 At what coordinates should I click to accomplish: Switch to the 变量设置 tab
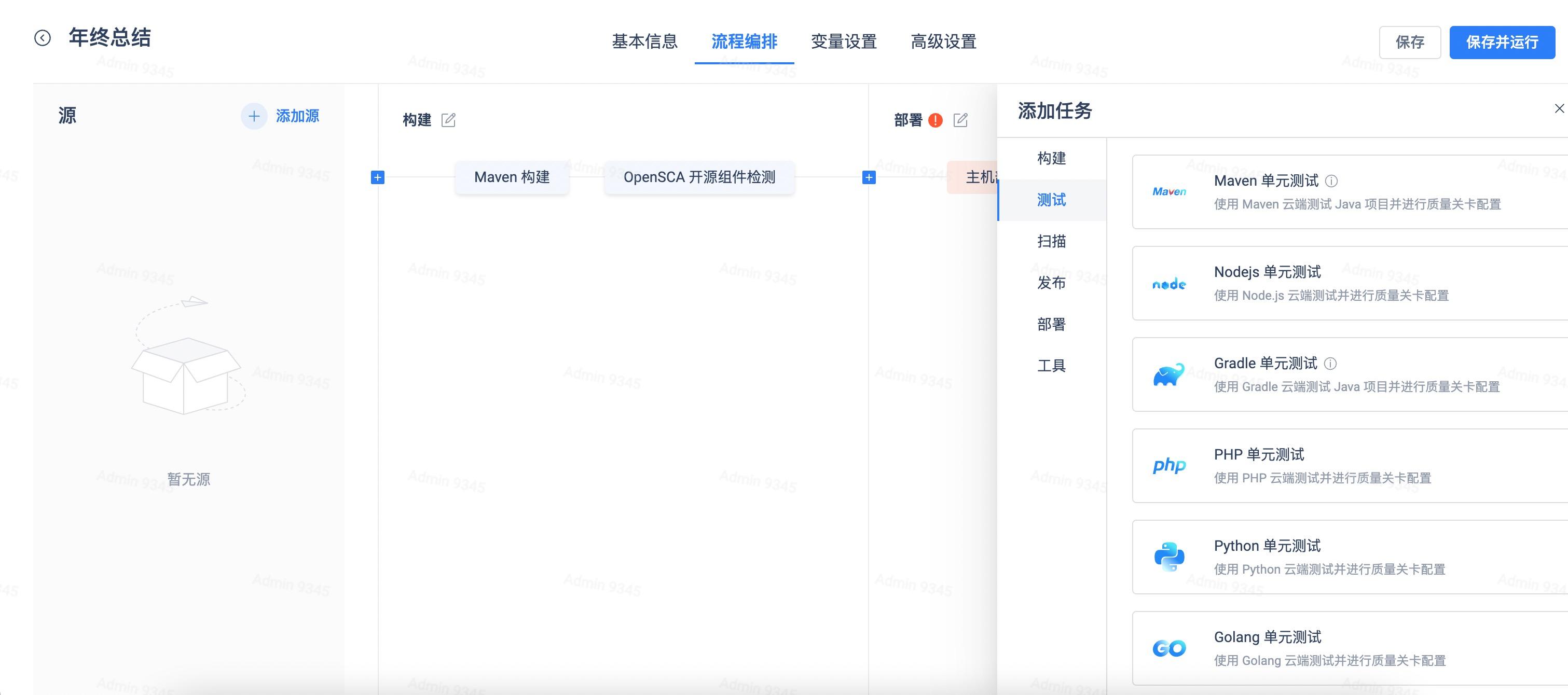pyautogui.click(x=844, y=41)
